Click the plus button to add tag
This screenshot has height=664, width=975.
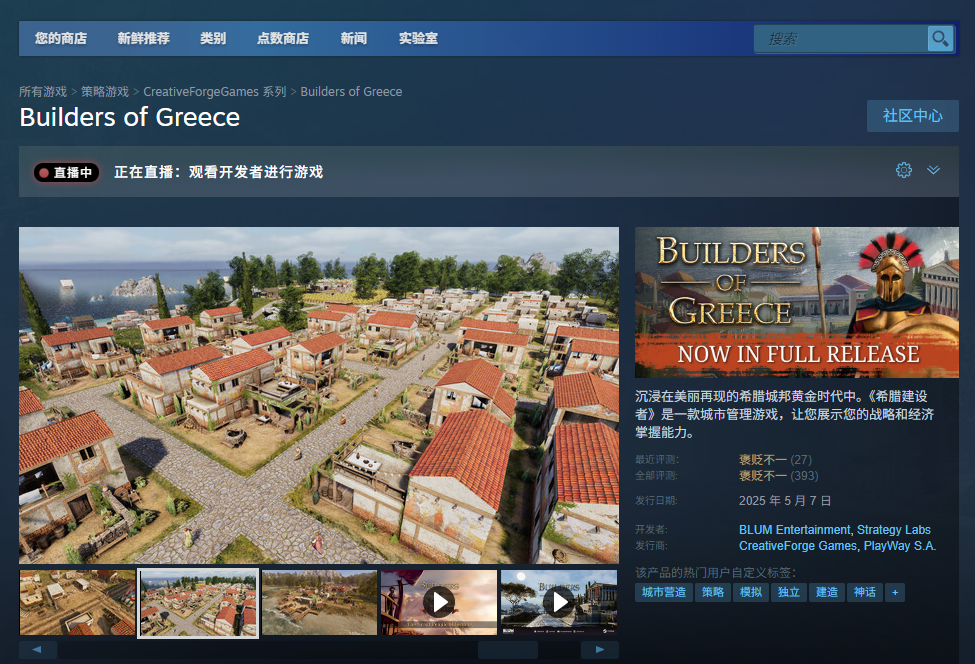[x=895, y=592]
